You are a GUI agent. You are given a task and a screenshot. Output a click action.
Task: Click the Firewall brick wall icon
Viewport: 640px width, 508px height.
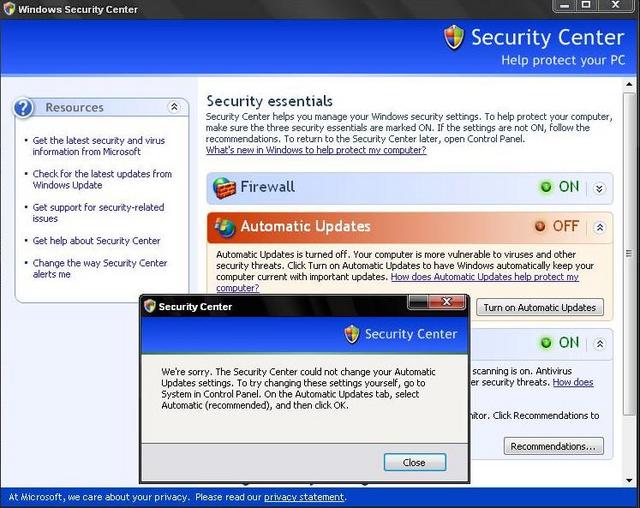point(224,188)
